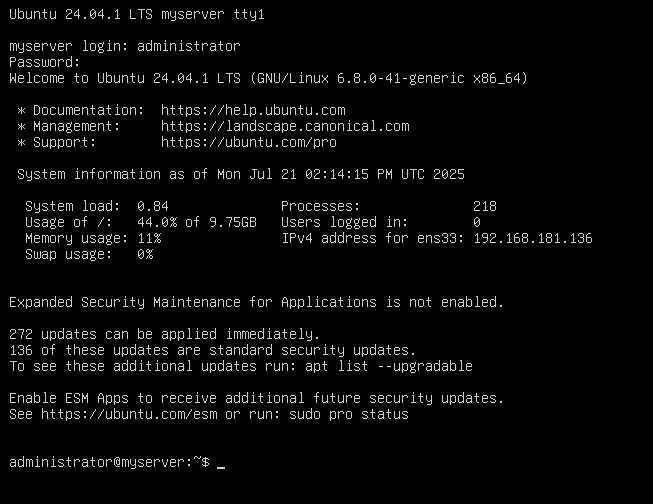Click the system information timestamp line

[241, 174]
